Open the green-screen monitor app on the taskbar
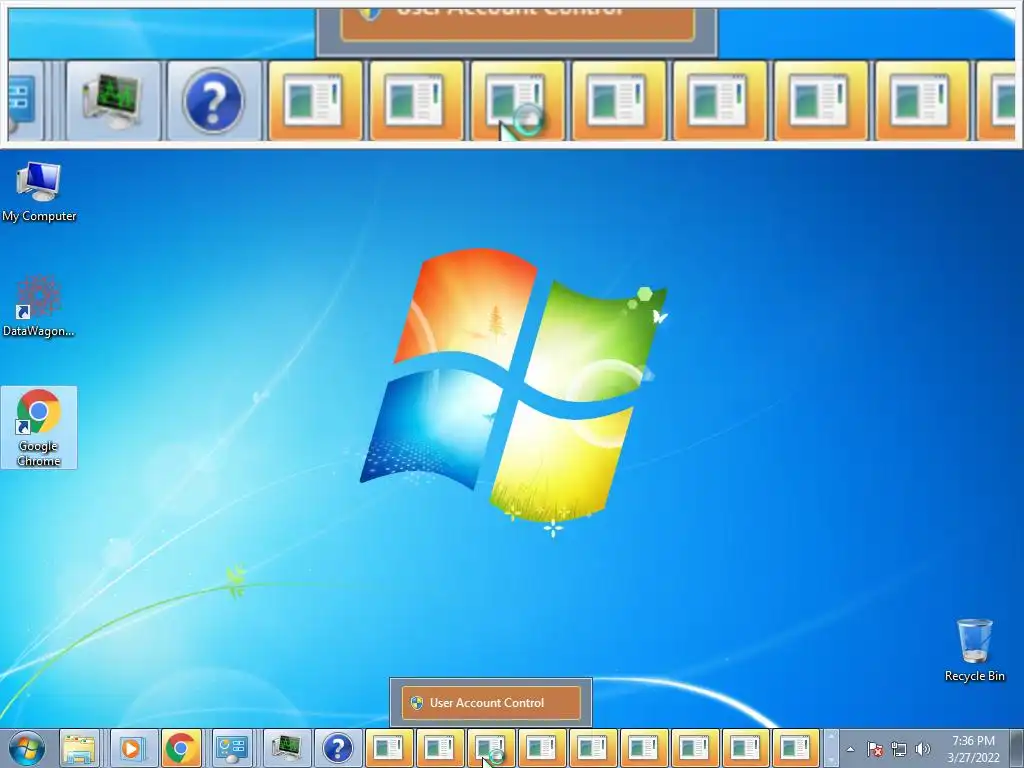 click(287, 748)
